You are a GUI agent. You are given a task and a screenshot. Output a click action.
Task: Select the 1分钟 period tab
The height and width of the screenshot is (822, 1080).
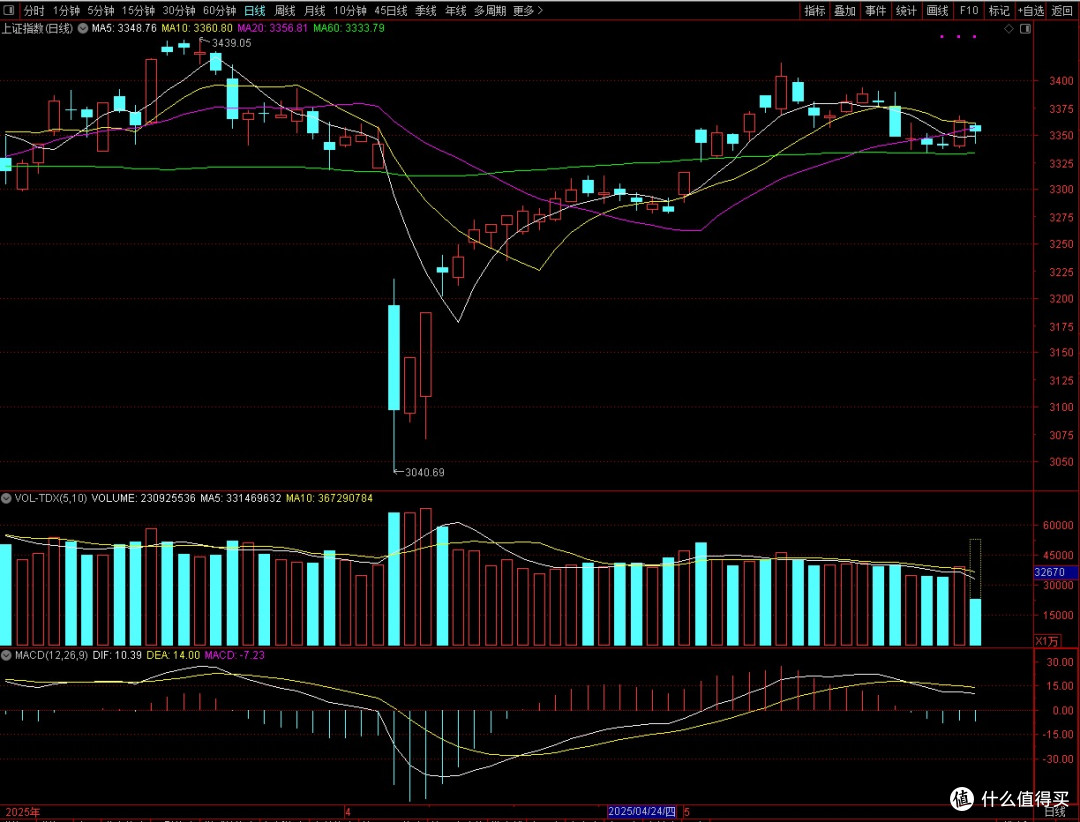pyautogui.click(x=66, y=10)
